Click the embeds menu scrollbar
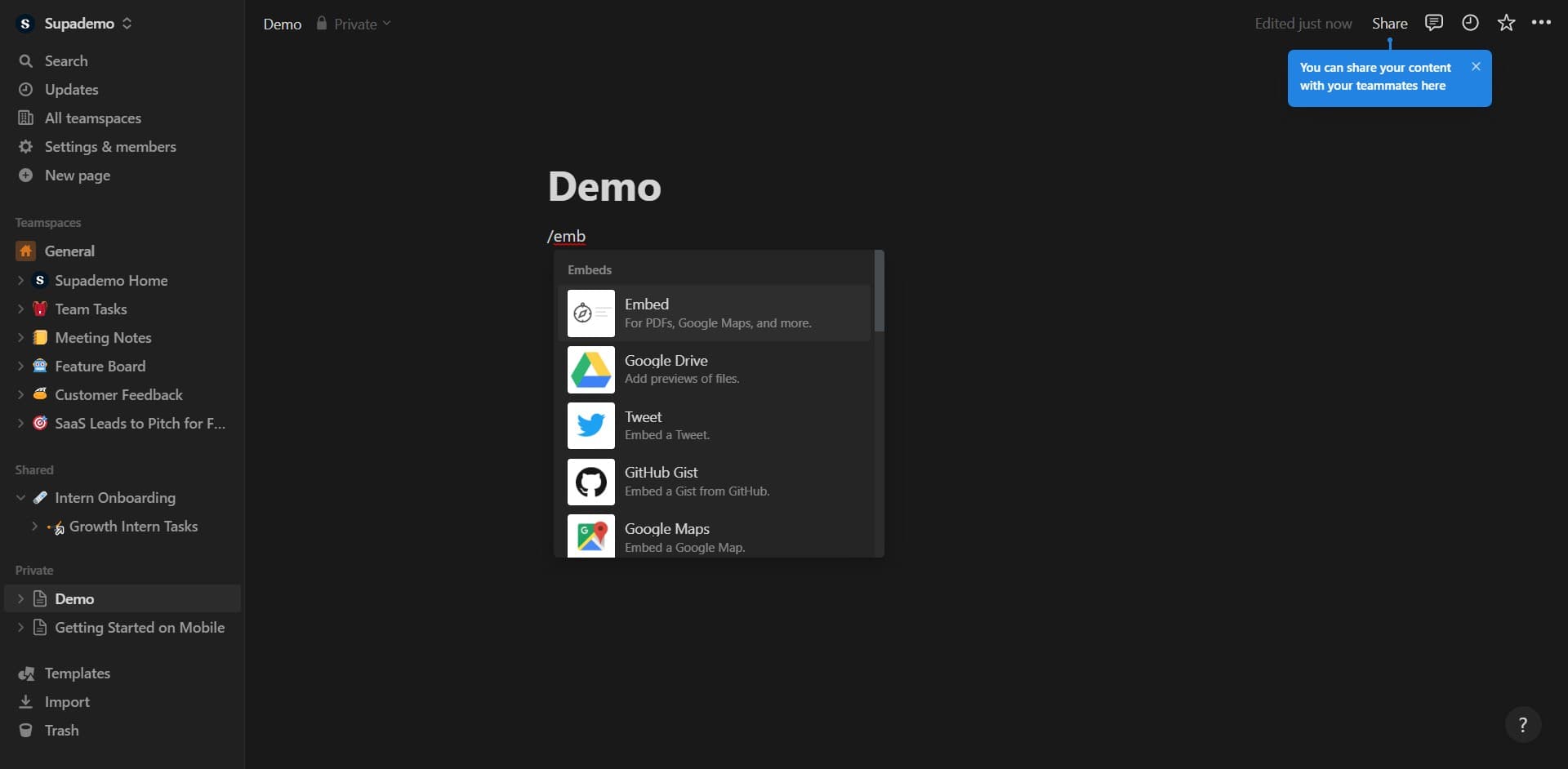The image size is (1568, 769). 879,291
